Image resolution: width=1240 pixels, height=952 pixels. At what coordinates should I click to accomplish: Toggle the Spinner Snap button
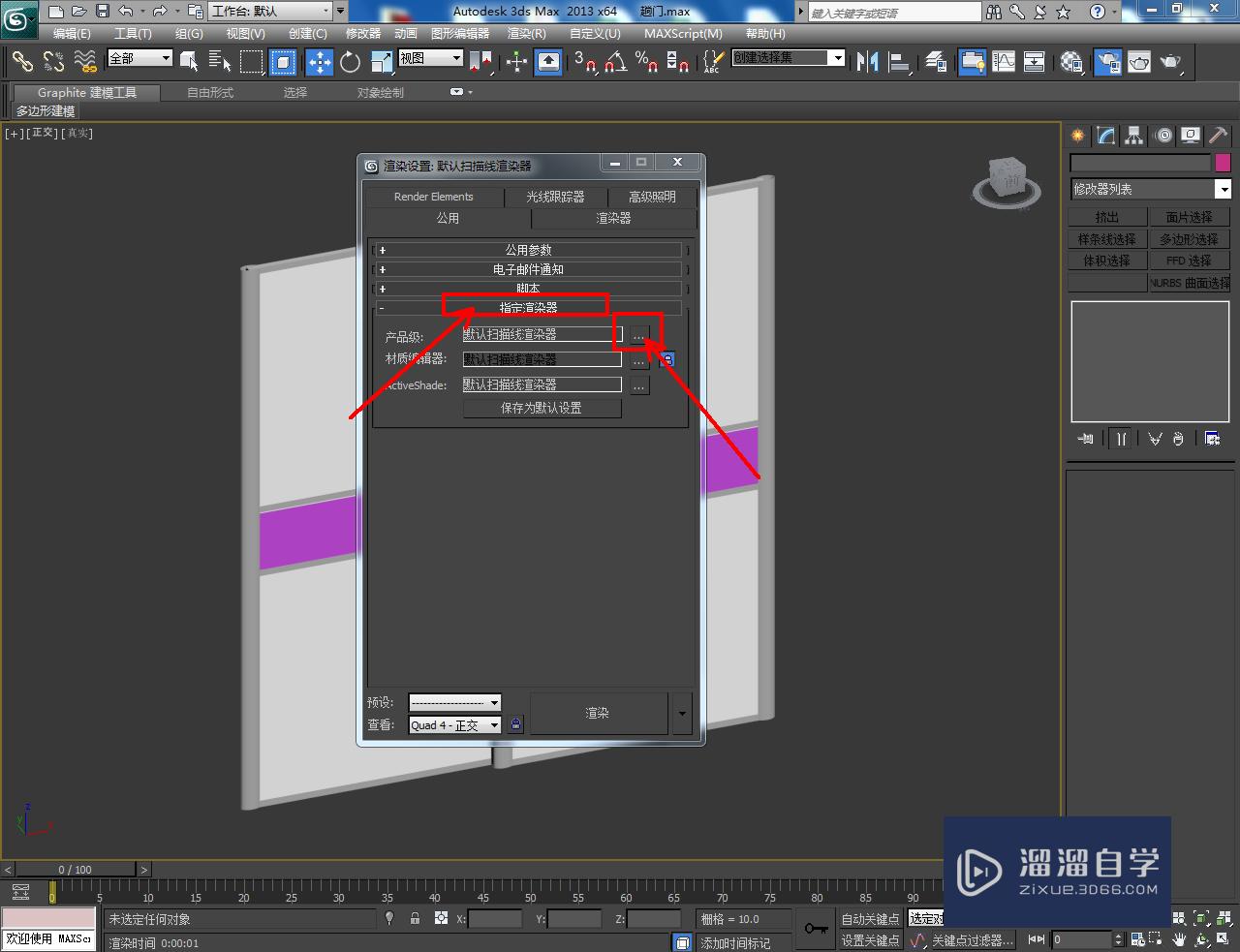[x=678, y=62]
